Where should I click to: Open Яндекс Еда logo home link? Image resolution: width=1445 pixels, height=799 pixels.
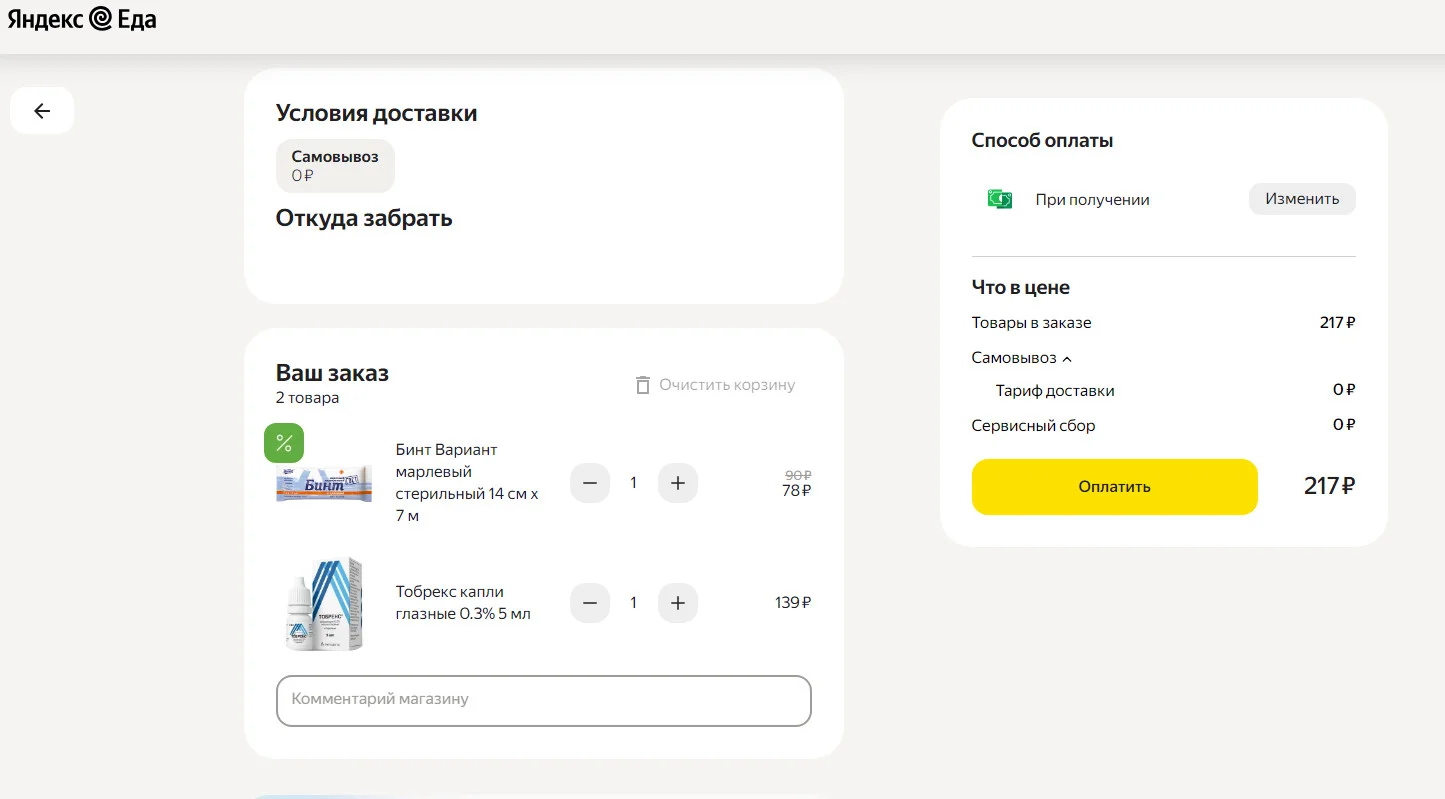(82, 19)
